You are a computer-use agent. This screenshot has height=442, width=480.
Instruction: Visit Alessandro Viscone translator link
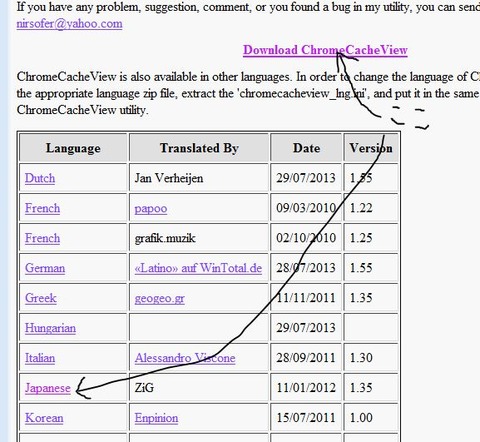tap(185, 358)
